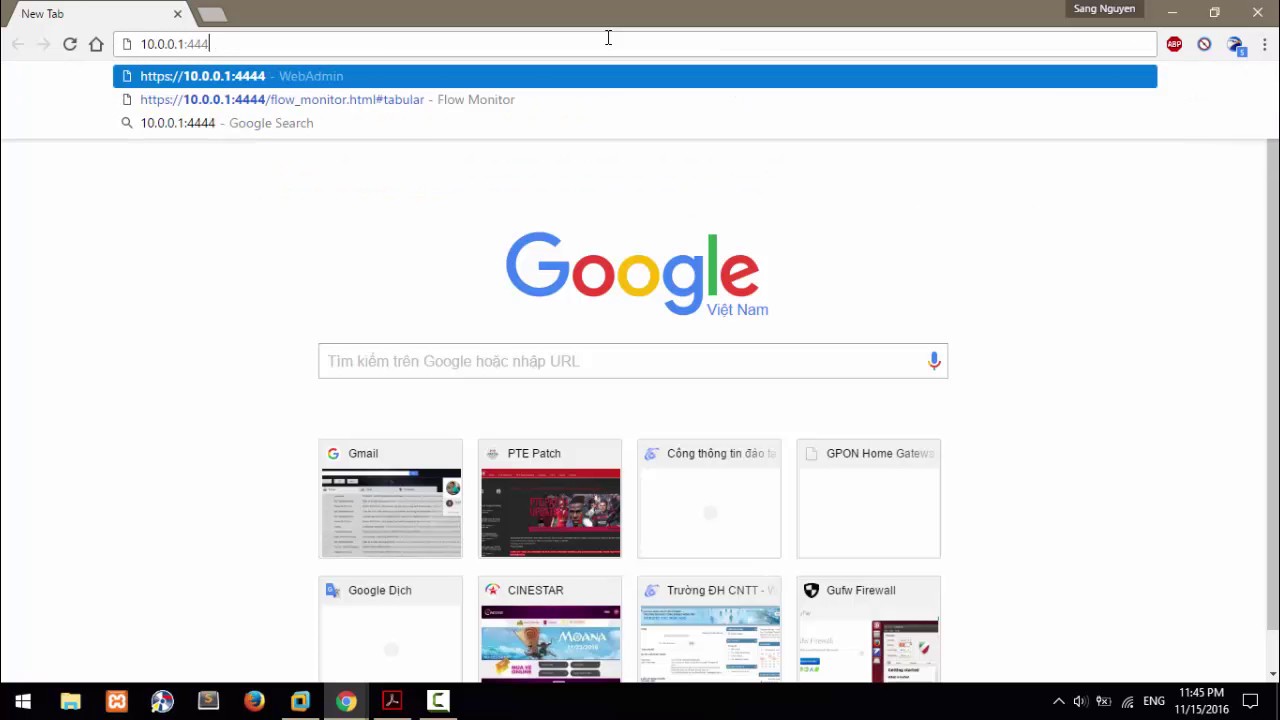
Task: Focus the Google search box
Action: pyautogui.click(x=633, y=361)
